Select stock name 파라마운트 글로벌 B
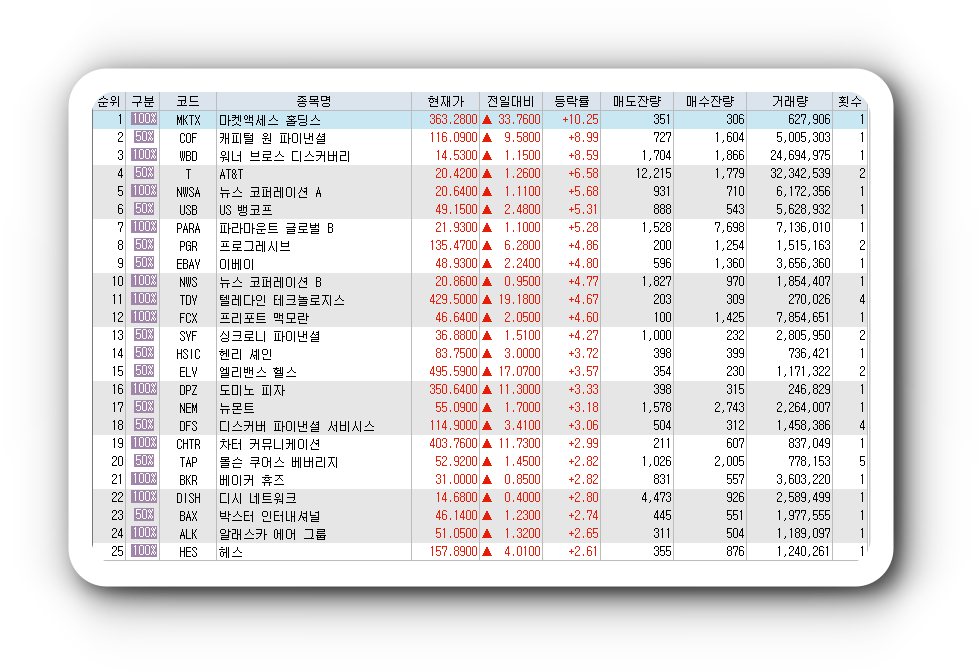This screenshot has height=672, width=979. [276, 228]
